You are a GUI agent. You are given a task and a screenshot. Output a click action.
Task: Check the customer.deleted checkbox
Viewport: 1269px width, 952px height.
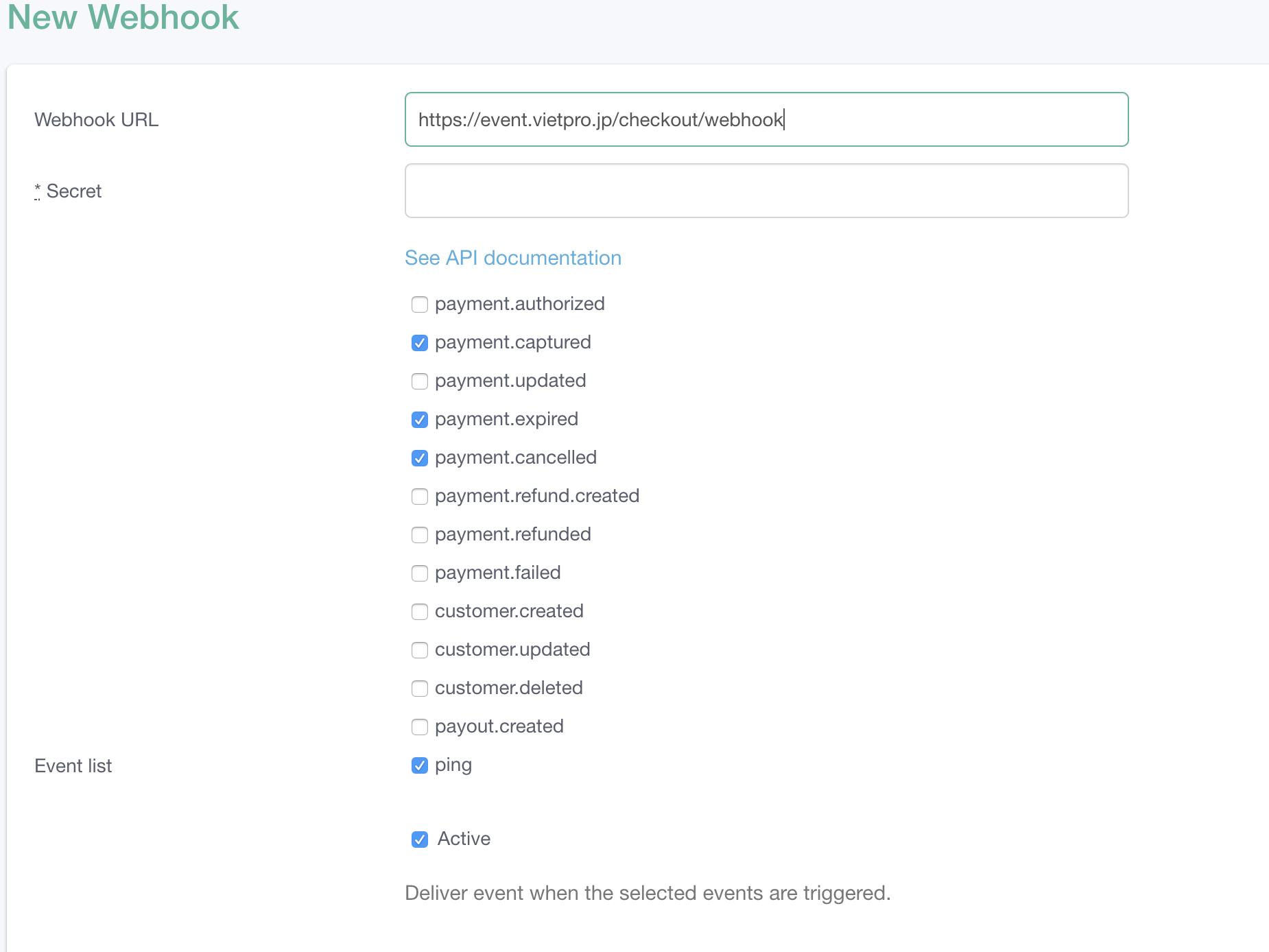pos(420,689)
